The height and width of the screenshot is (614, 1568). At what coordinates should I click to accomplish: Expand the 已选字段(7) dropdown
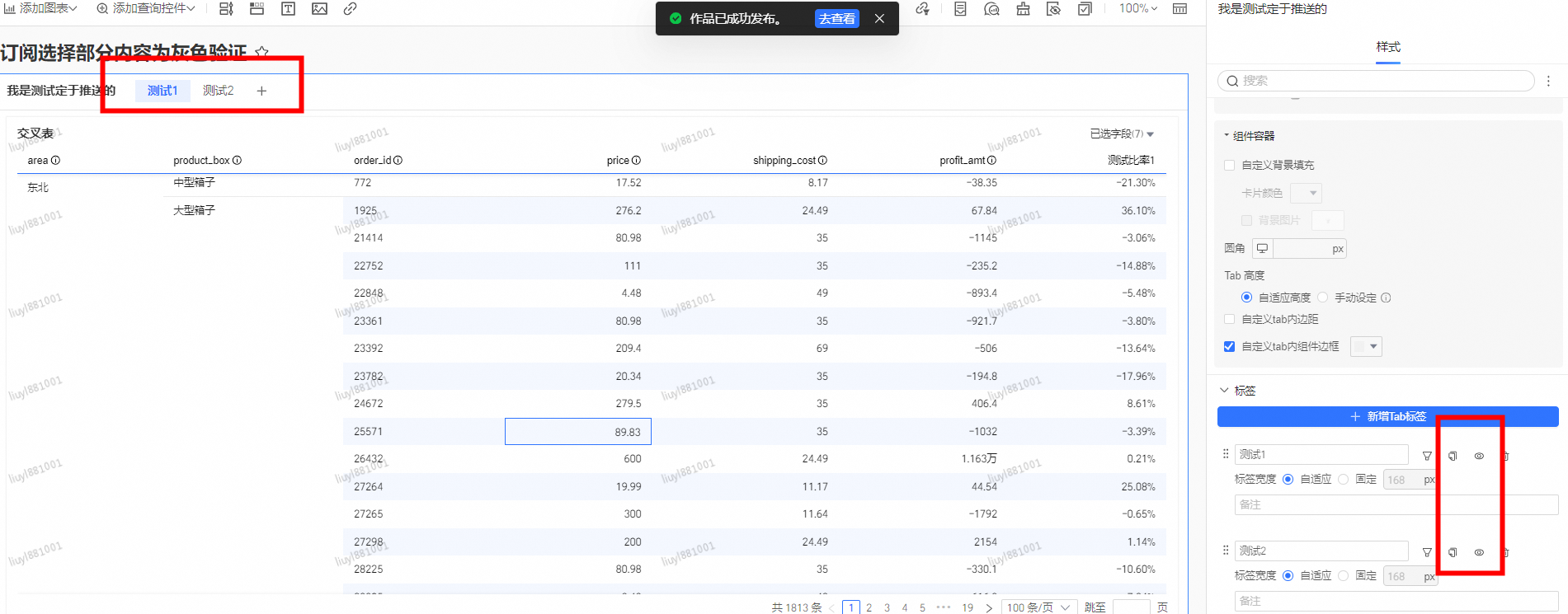tap(1122, 134)
